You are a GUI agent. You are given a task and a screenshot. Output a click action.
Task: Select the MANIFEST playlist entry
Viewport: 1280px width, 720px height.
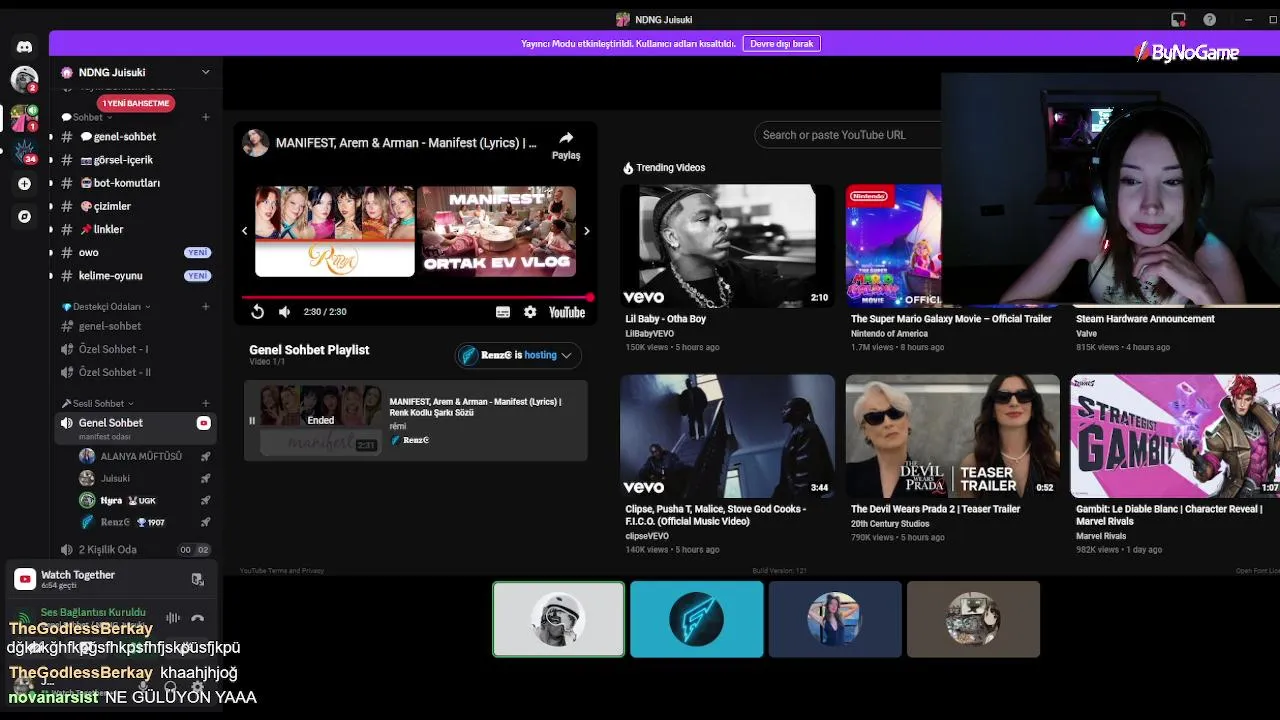point(416,421)
